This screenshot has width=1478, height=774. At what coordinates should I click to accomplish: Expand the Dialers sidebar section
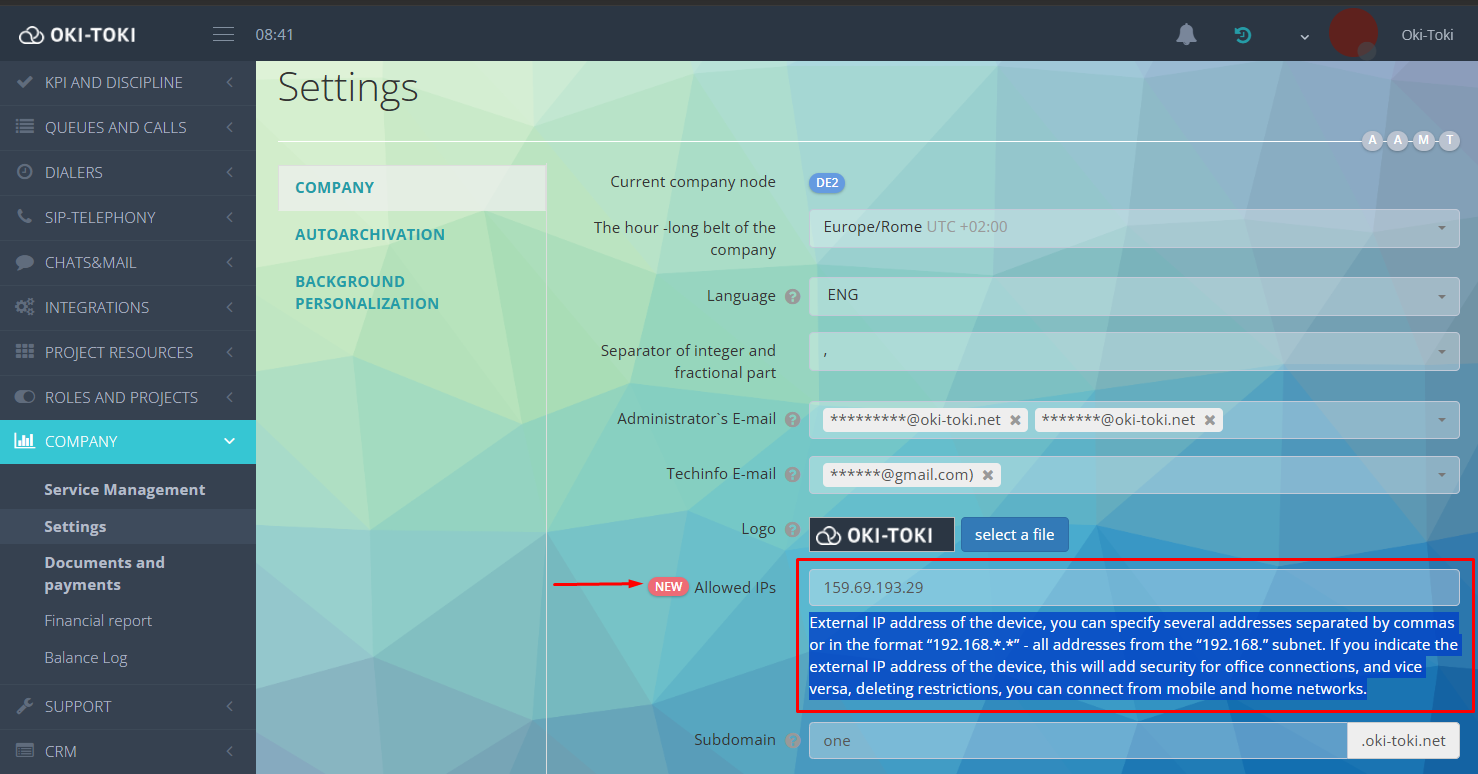click(128, 172)
